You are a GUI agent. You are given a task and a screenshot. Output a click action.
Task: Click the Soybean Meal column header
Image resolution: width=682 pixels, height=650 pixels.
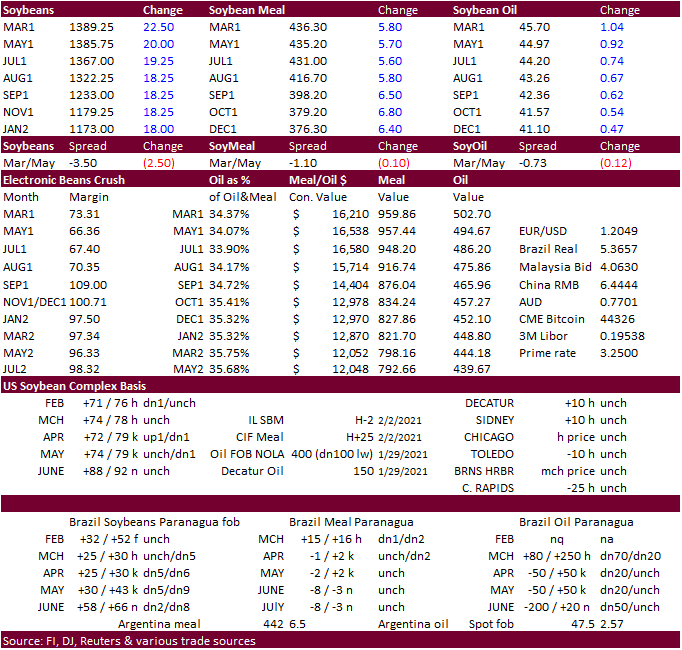(x=249, y=10)
